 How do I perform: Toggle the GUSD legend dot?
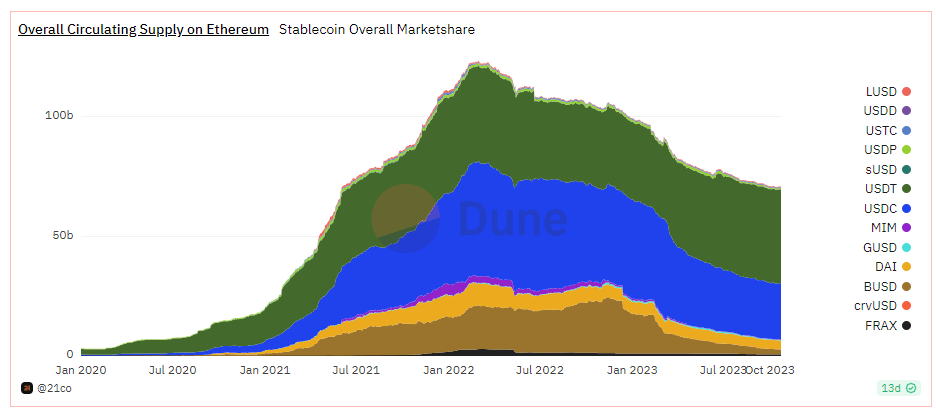(x=906, y=247)
